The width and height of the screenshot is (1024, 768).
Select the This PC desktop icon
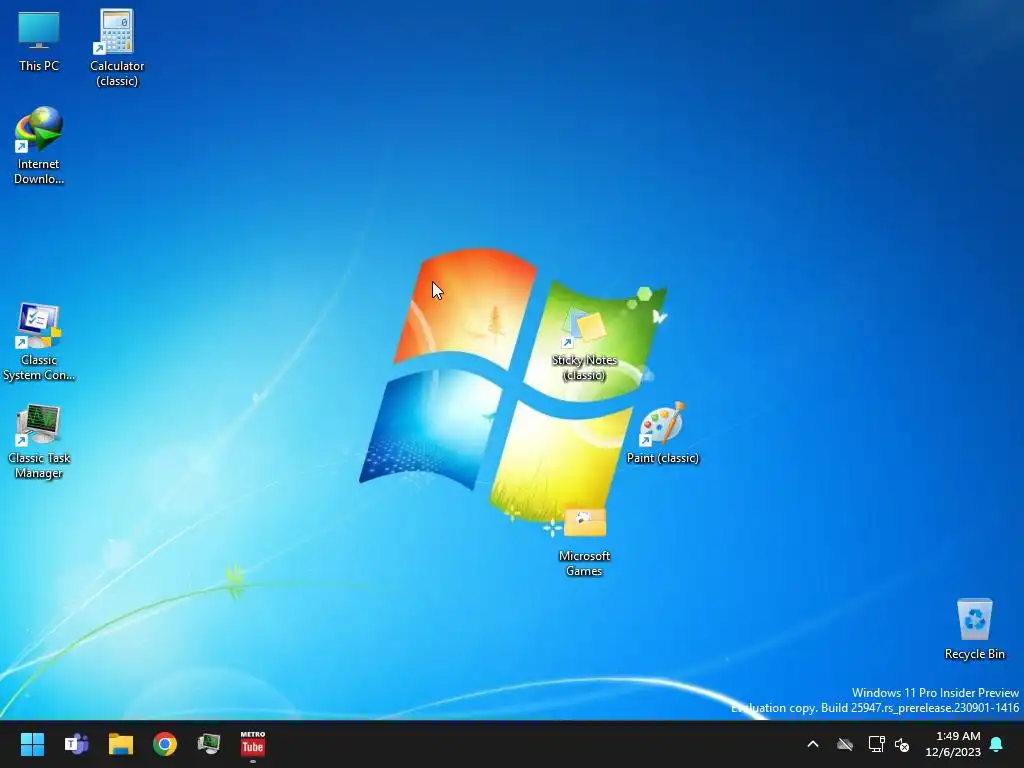(39, 41)
